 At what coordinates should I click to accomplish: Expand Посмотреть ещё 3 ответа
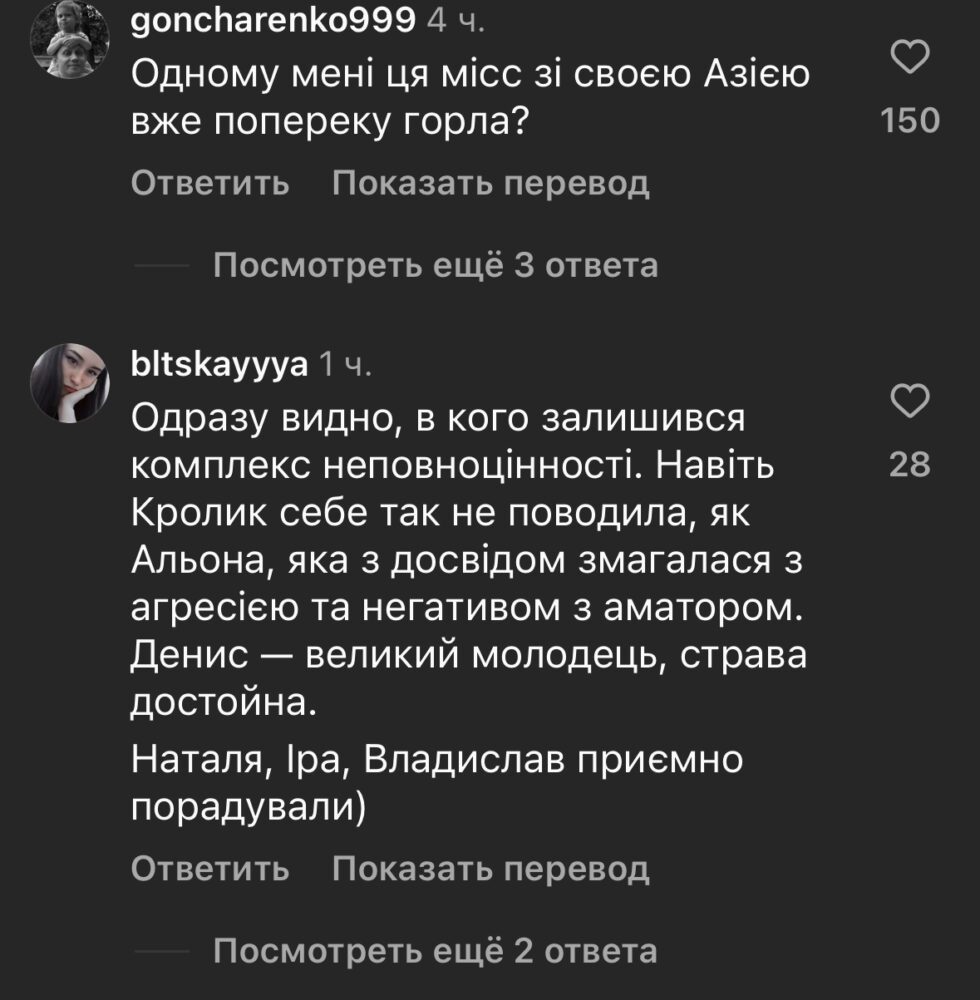pos(436,266)
